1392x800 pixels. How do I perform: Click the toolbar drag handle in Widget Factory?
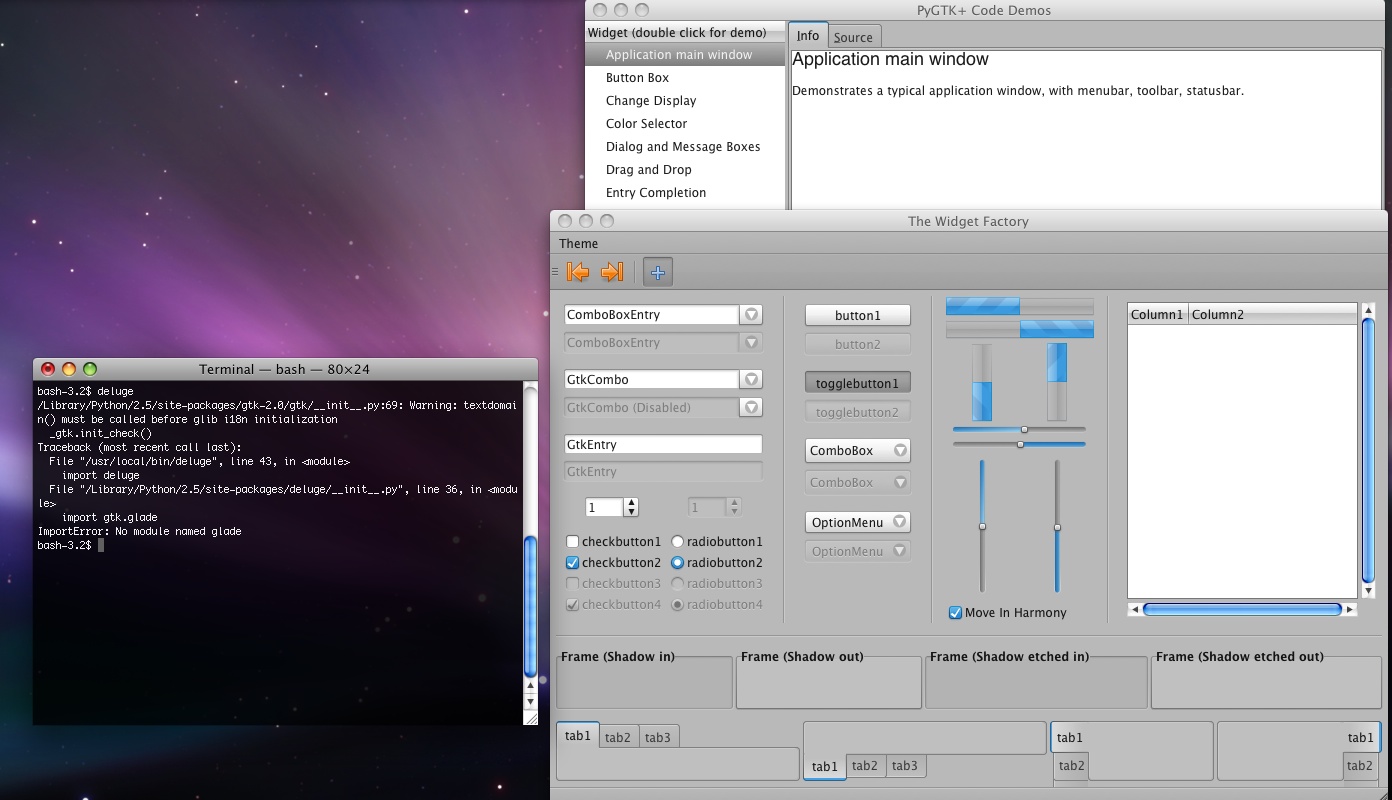[x=555, y=271]
